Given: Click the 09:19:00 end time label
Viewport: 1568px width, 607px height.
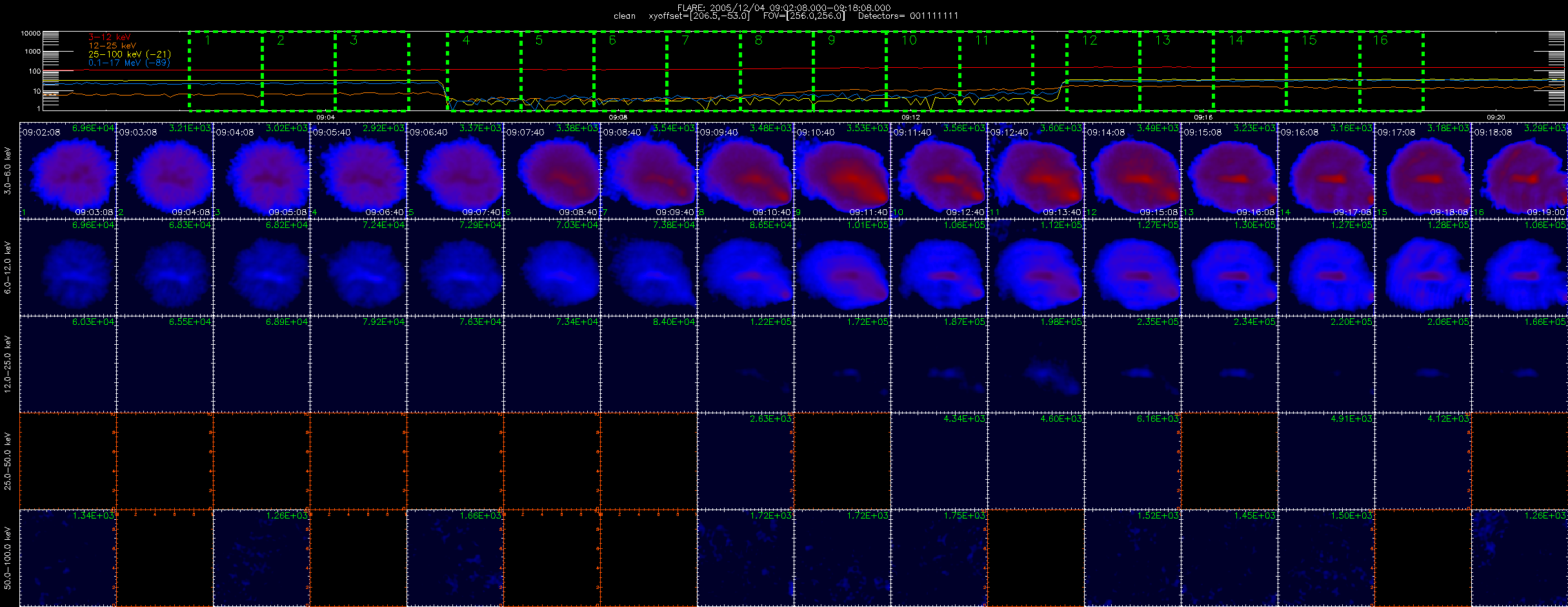Looking at the screenshot, I should point(1546,212).
